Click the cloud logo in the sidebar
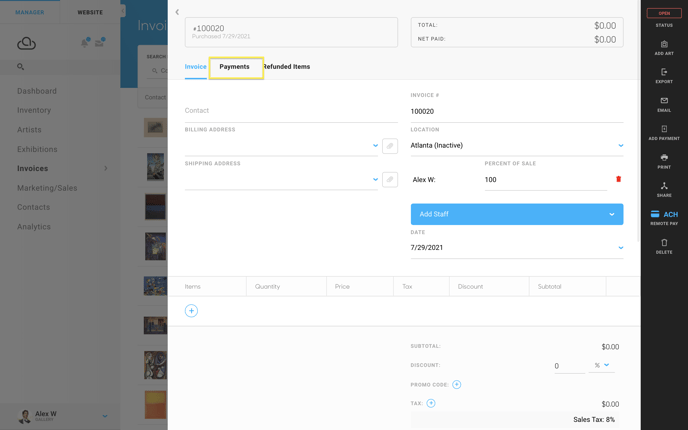Screen dimensions: 688x430 [26, 43]
